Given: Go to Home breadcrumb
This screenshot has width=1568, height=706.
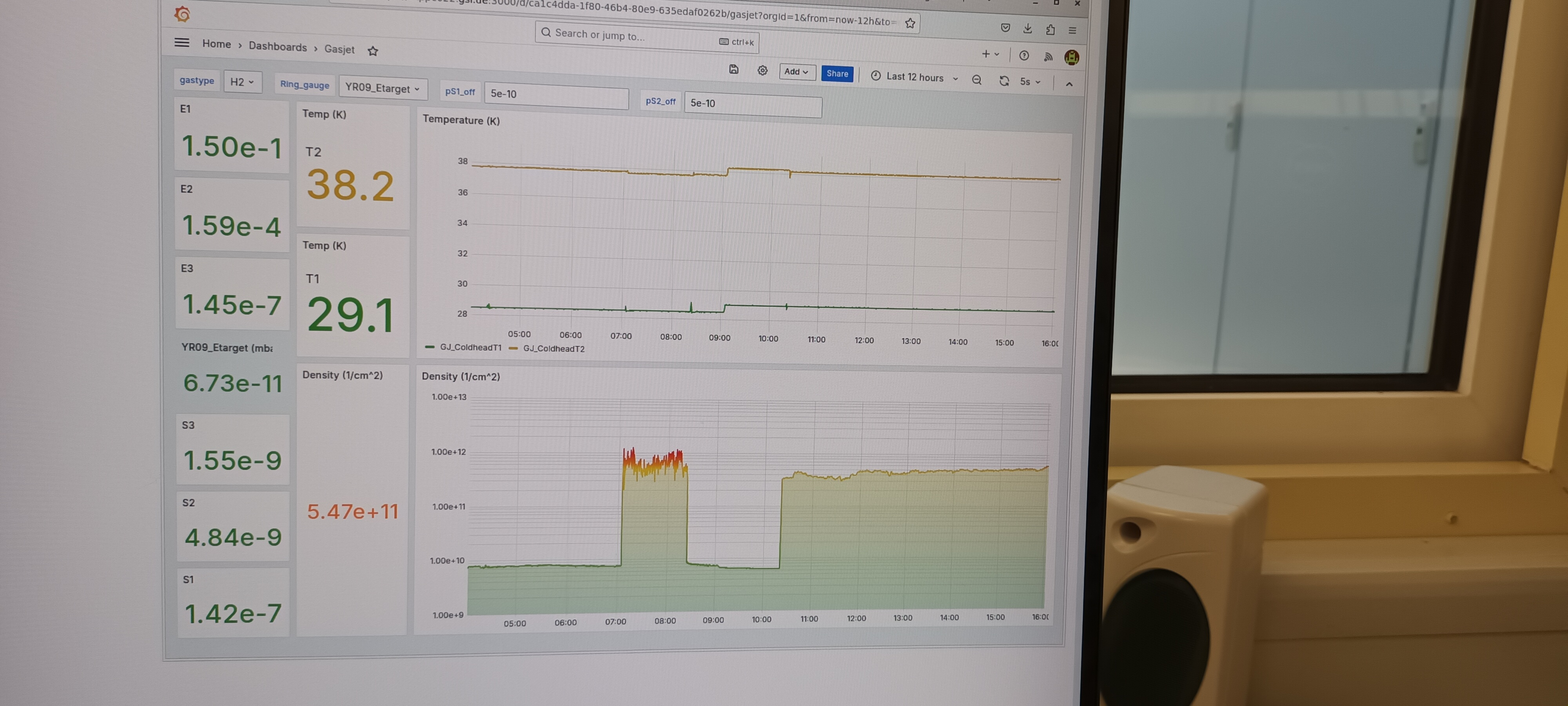Looking at the screenshot, I should 216,44.
